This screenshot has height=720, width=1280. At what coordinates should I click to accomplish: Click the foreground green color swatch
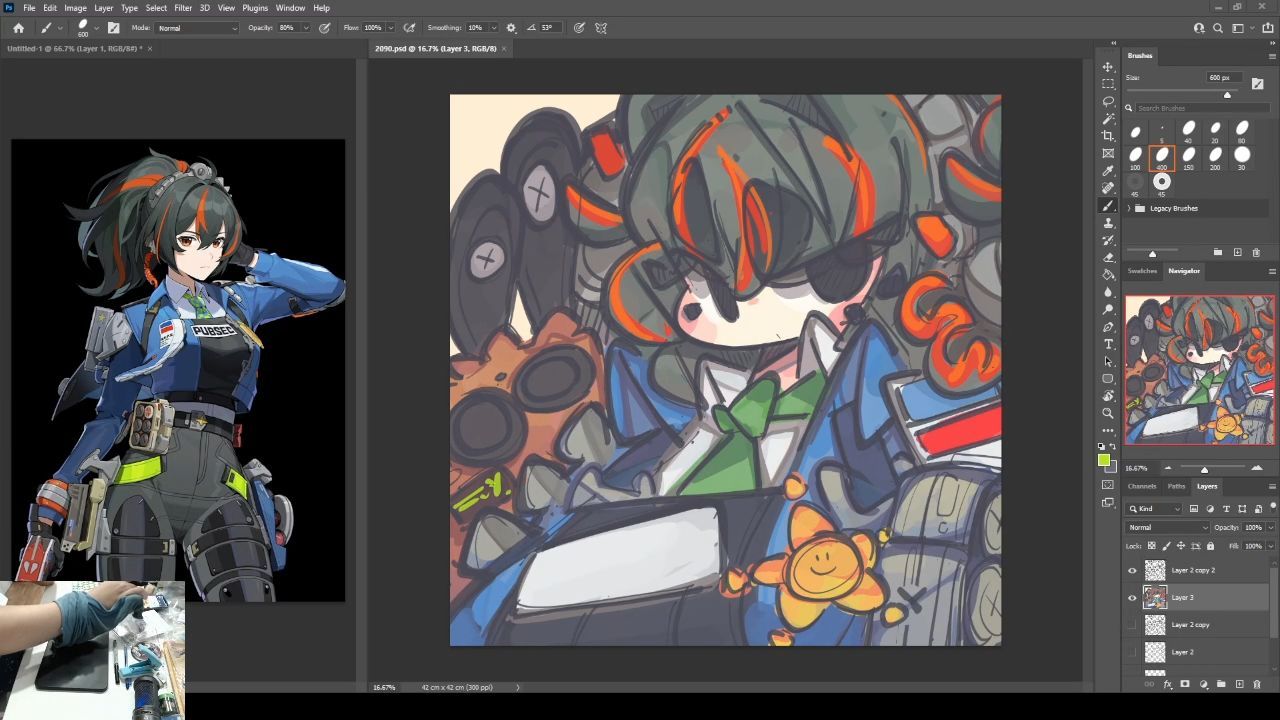pyautogui.click(x=1104, y=461)
